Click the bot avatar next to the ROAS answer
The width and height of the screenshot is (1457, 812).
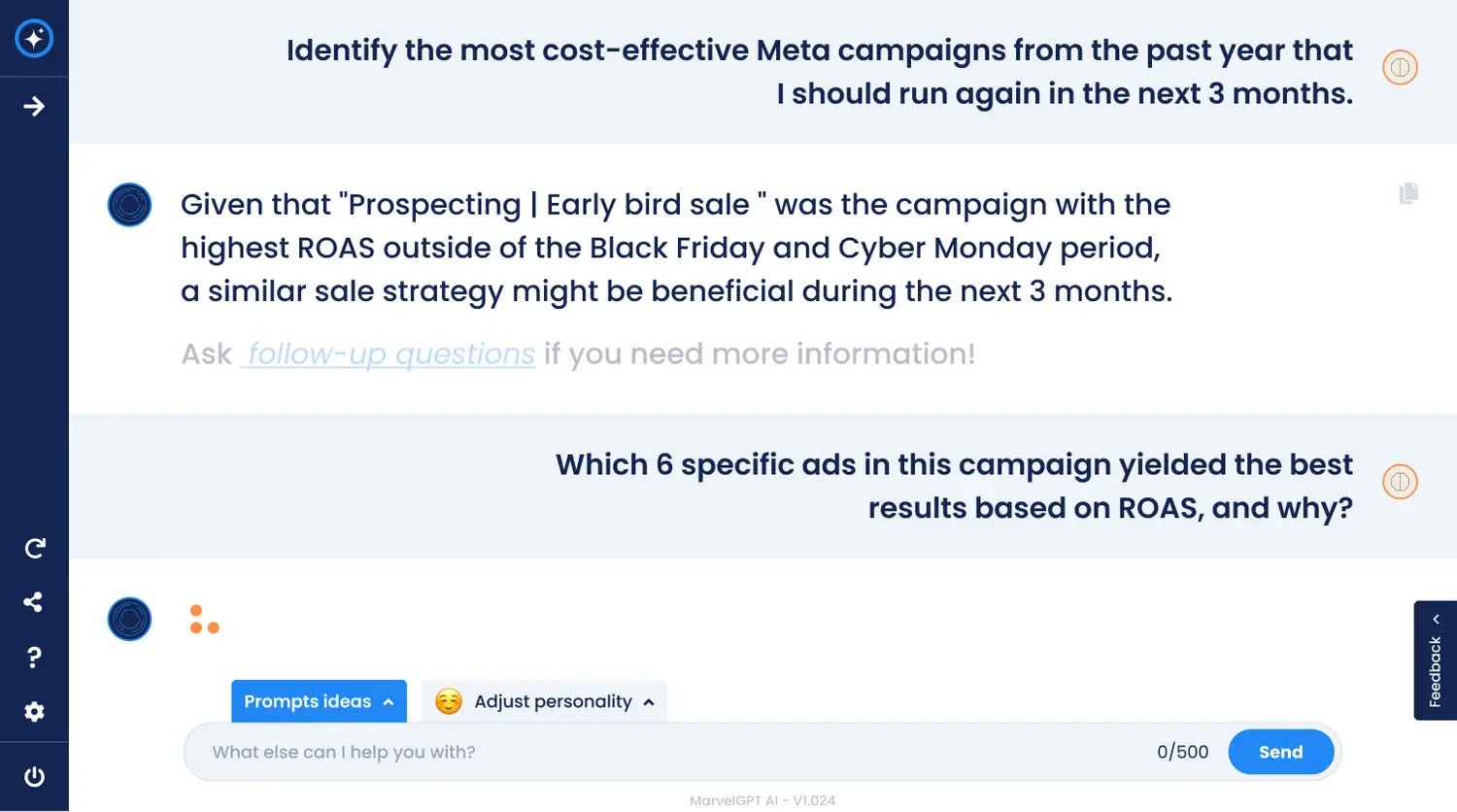click(x=129, y=205)
